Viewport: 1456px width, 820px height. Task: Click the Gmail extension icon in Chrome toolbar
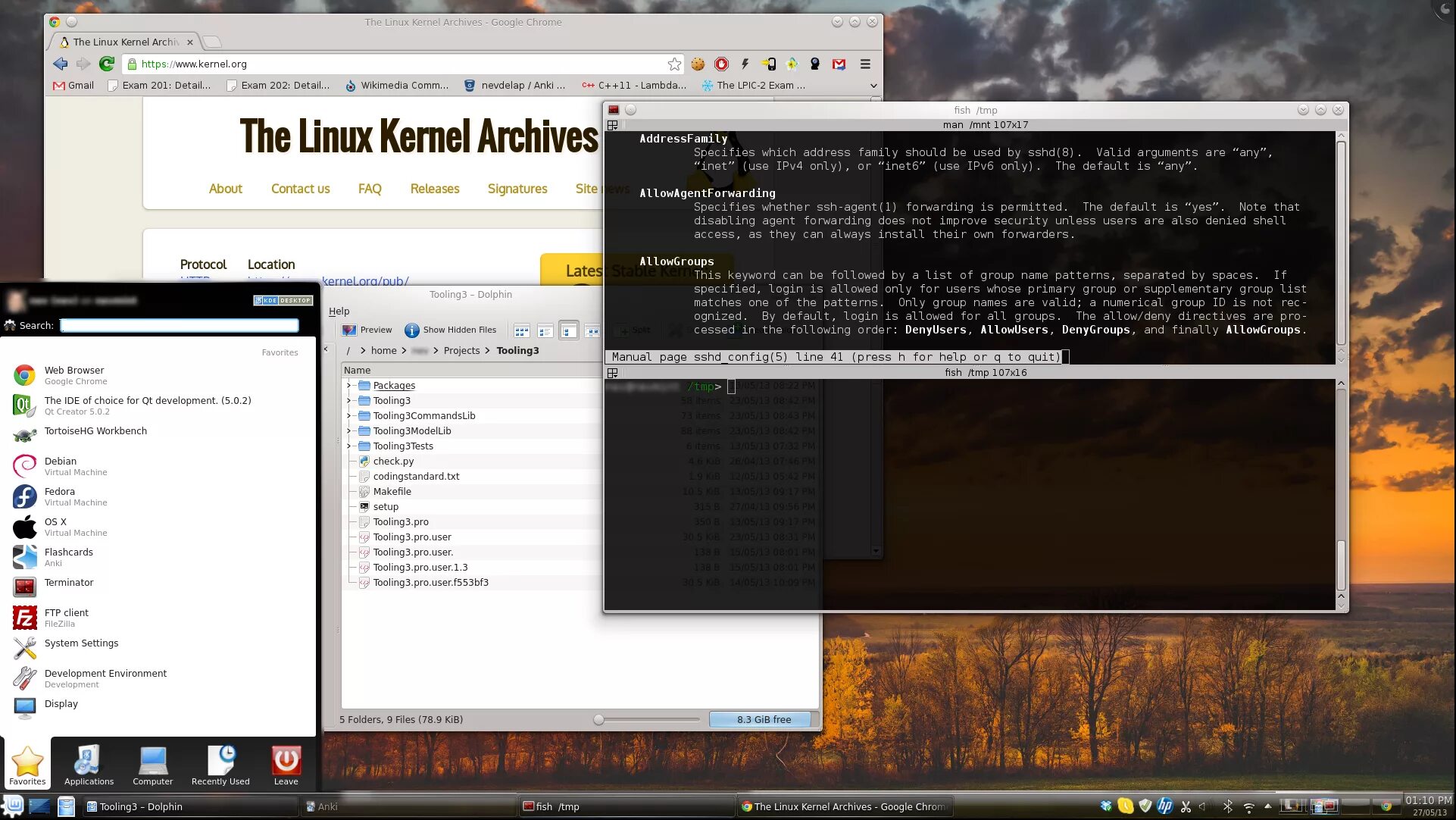839,64
